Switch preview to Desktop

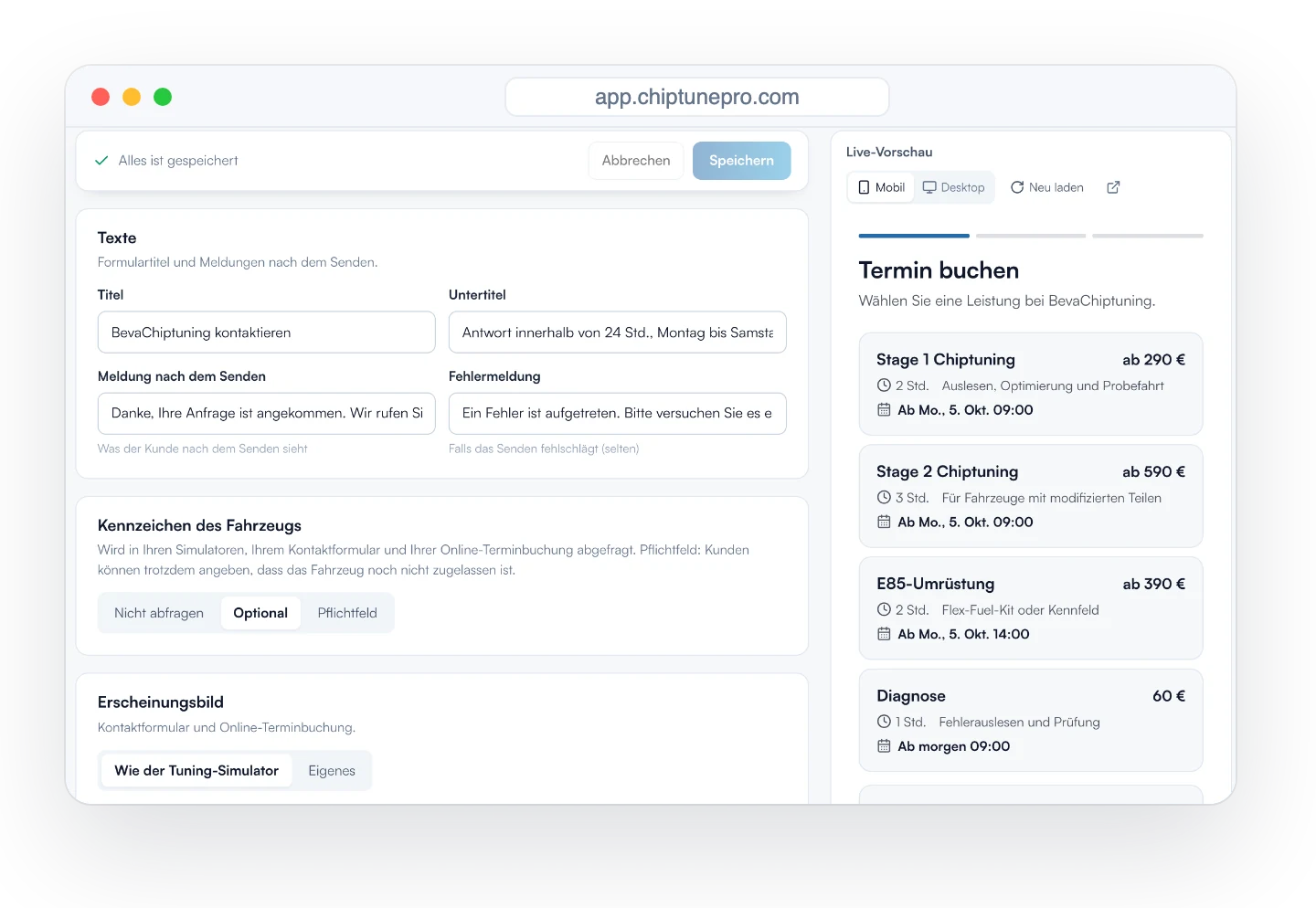pos(954,187)
